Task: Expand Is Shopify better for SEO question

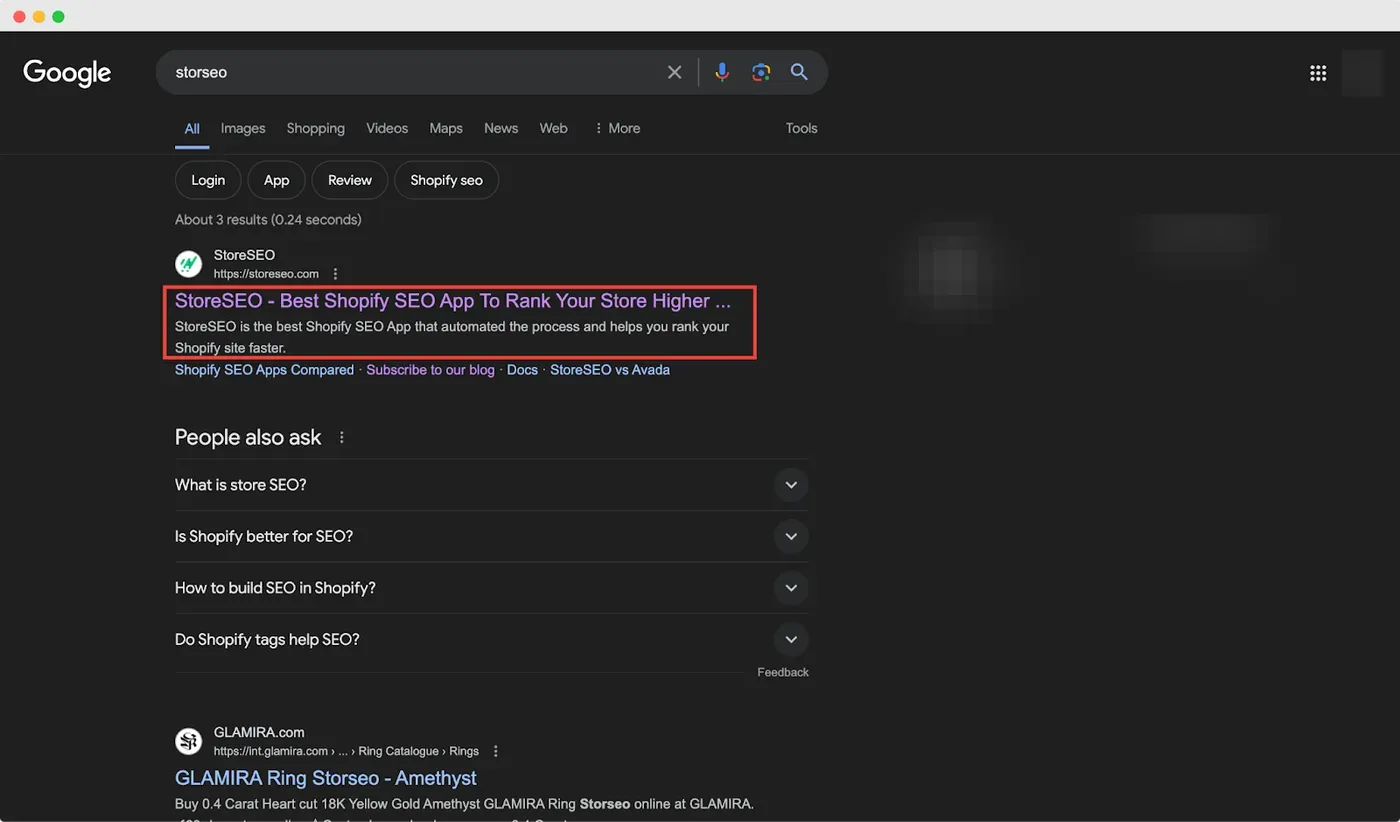Action: pos(491,537)
